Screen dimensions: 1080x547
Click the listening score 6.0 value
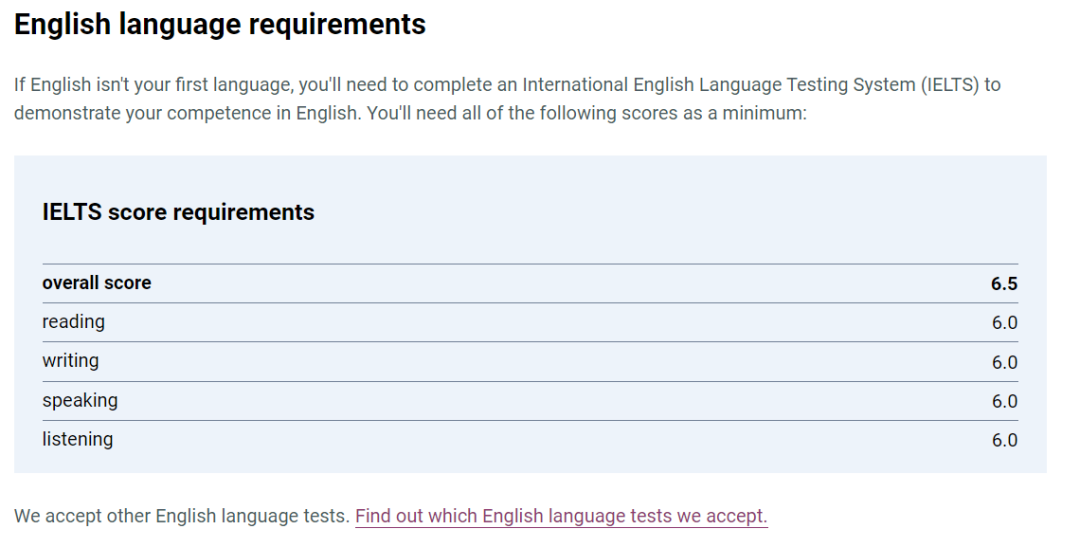click(x=1004, y=440)
